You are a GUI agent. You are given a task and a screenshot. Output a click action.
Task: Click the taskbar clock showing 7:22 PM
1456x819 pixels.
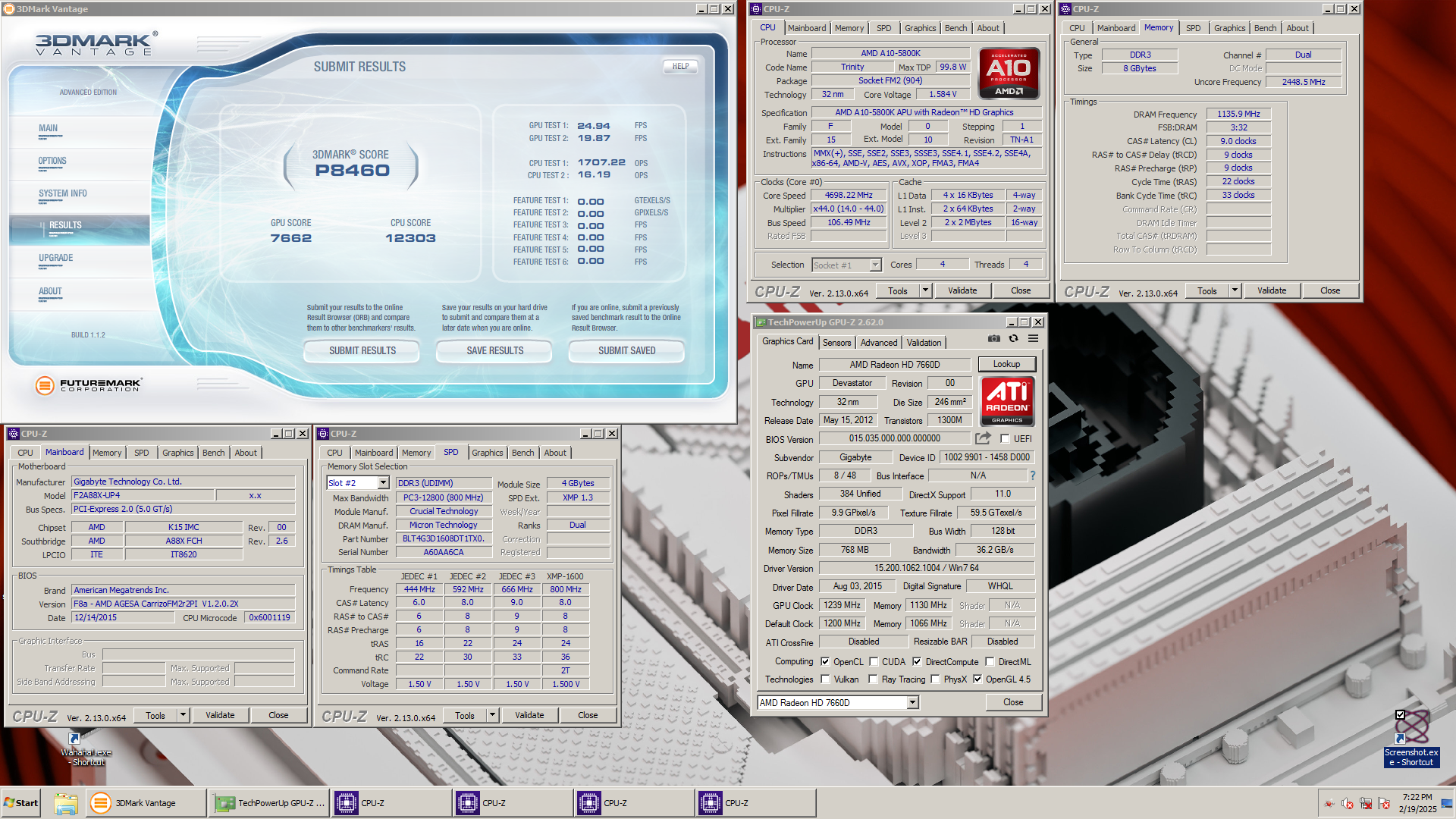(1417, 803)
